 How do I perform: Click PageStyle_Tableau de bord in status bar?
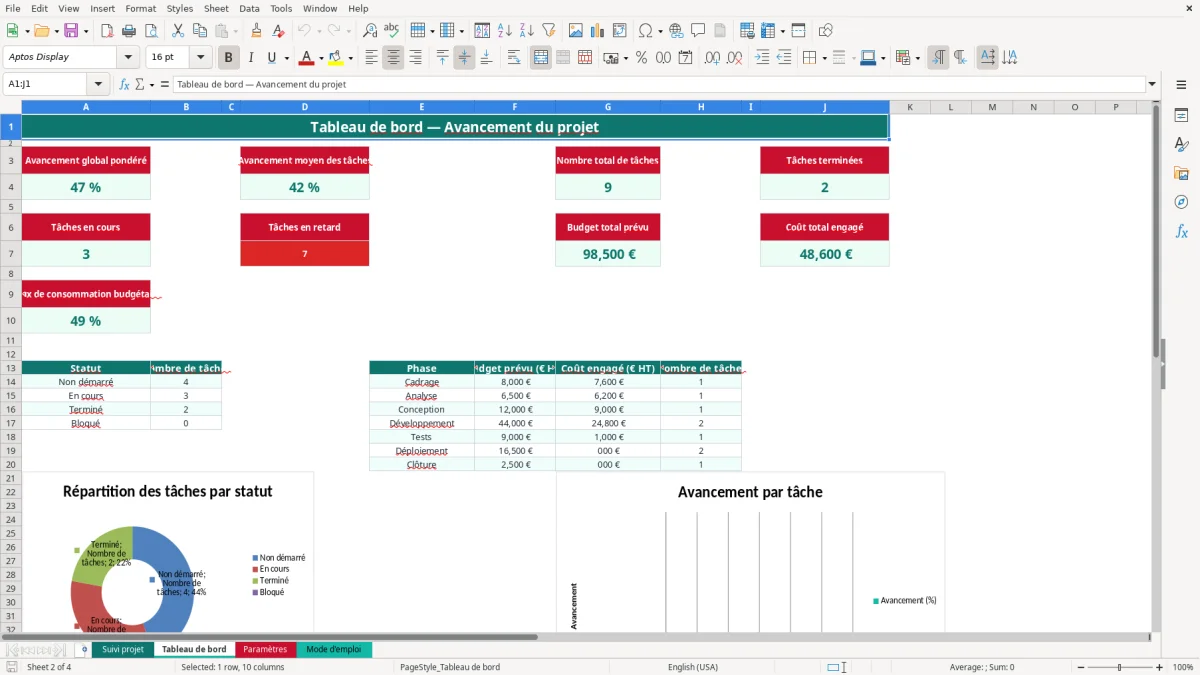450,667
